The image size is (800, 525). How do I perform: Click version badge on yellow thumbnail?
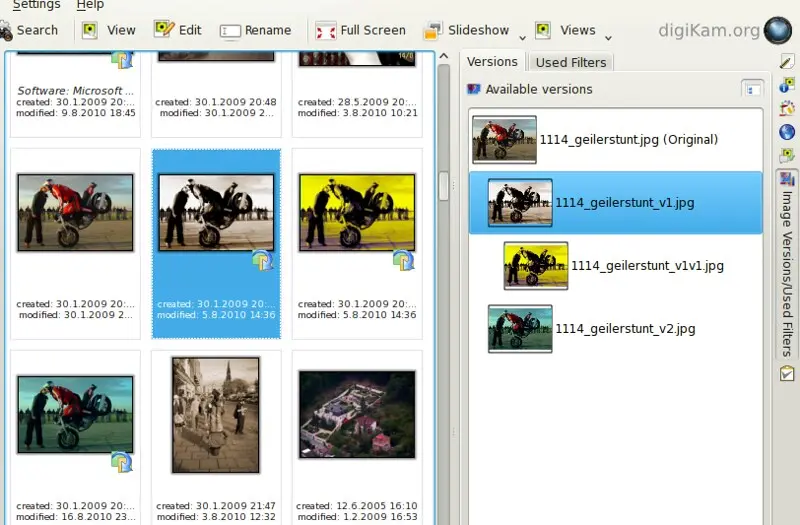coord(404,260)
